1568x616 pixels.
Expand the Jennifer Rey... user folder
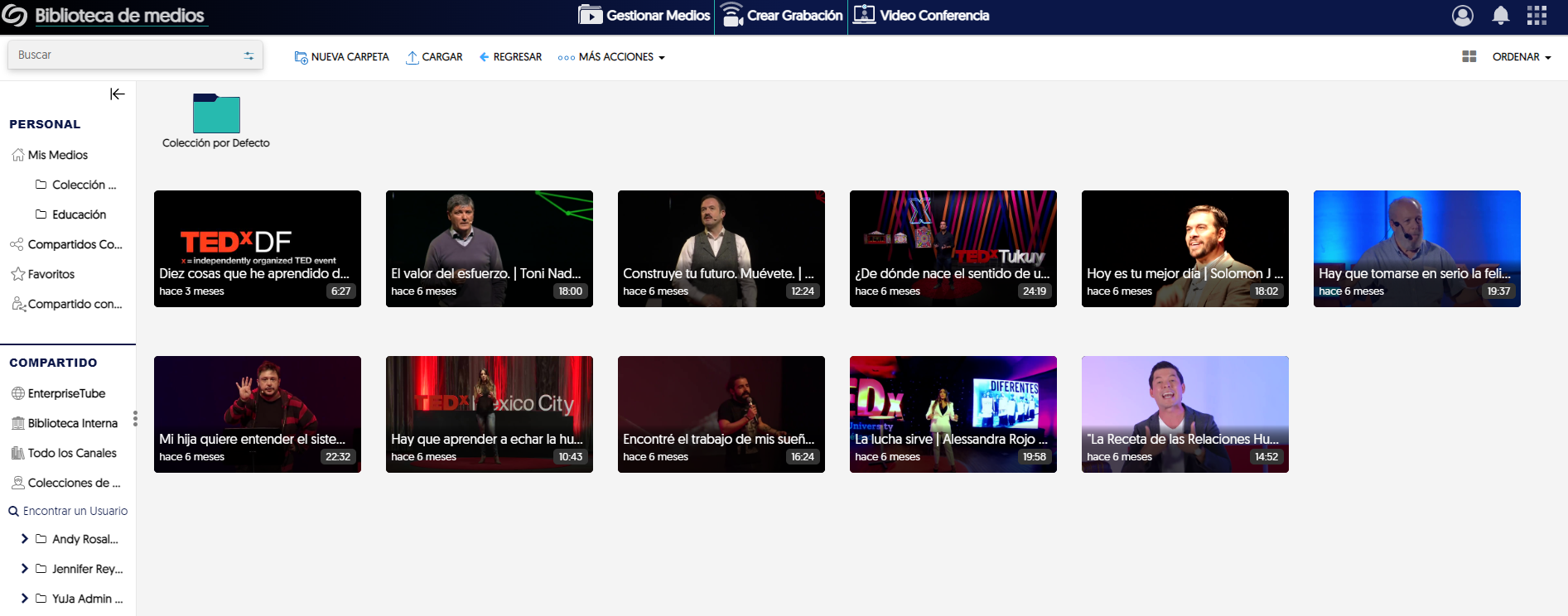tap(25, 569)
